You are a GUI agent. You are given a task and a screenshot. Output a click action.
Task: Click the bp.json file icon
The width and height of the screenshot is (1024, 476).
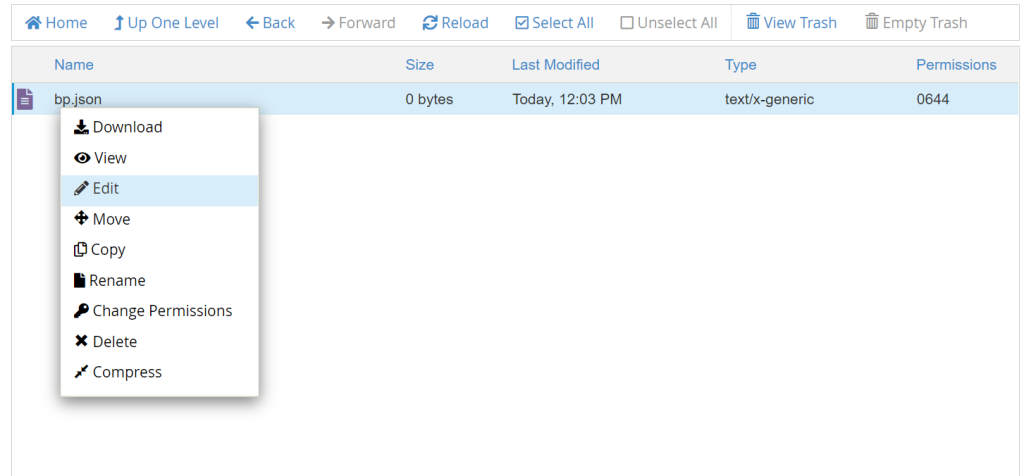(25, 99)
